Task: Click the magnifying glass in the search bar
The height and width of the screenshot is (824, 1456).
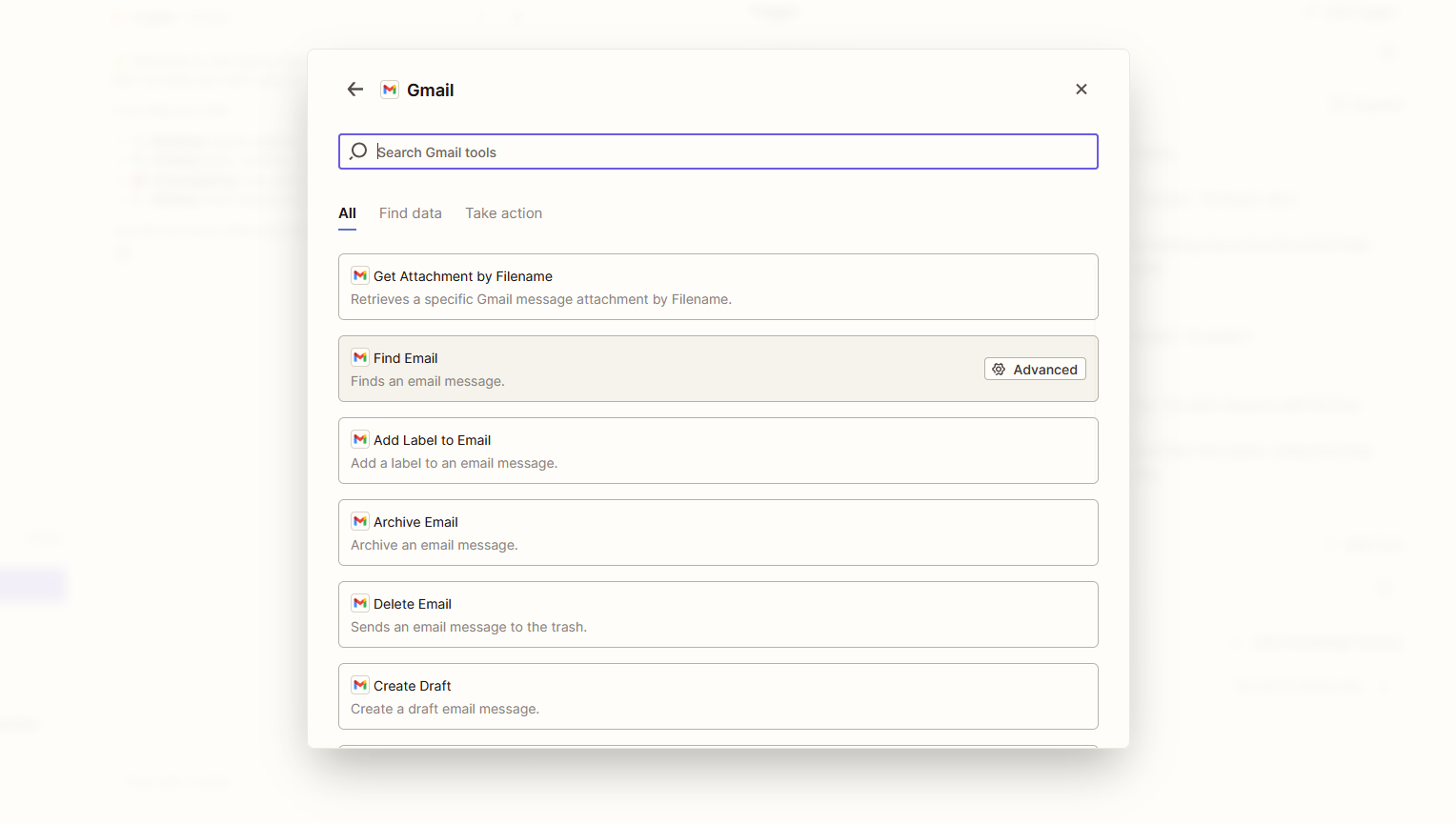Action: [x=357, y=151]
